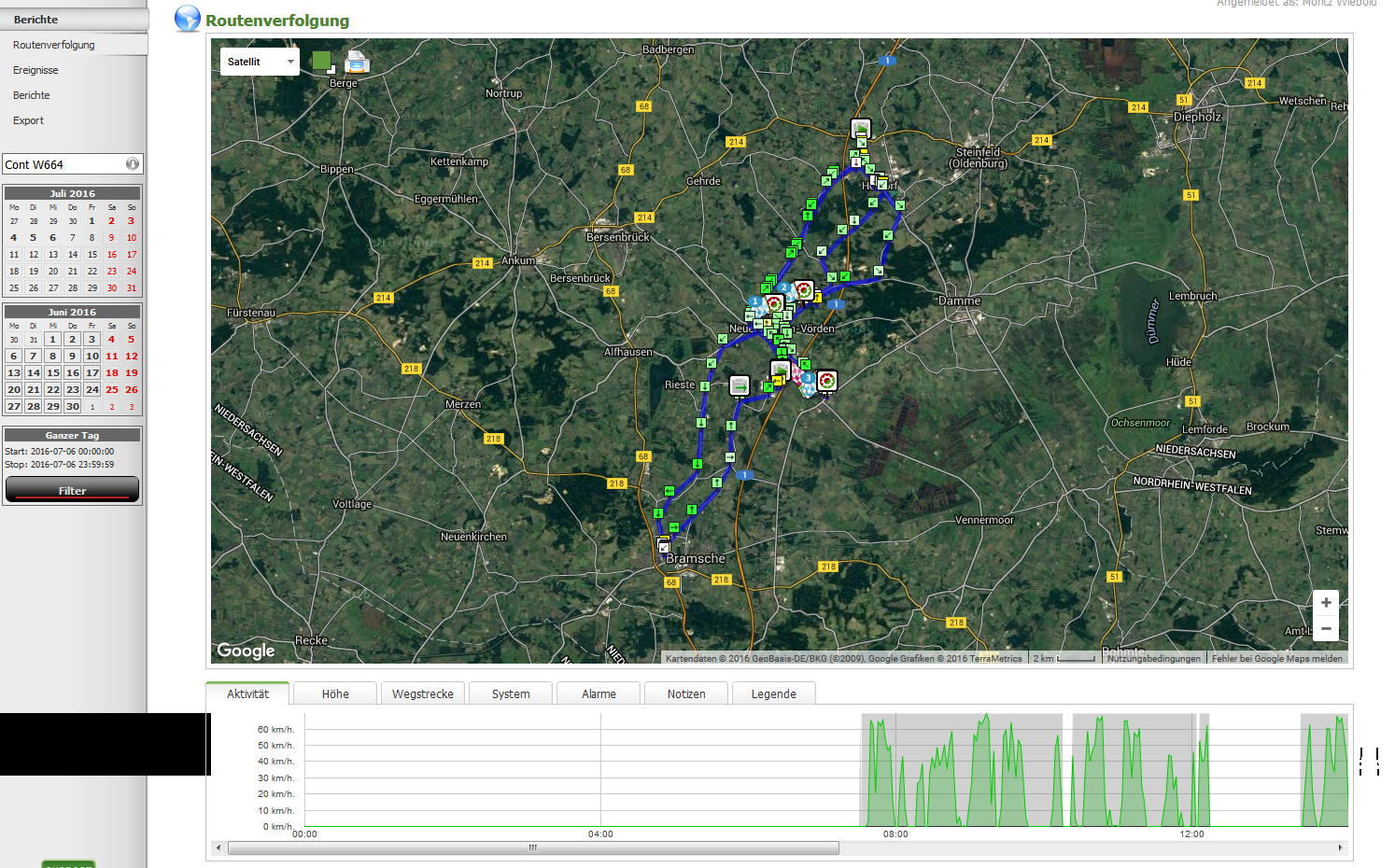Click the print map printer icon

coord(357,62)
